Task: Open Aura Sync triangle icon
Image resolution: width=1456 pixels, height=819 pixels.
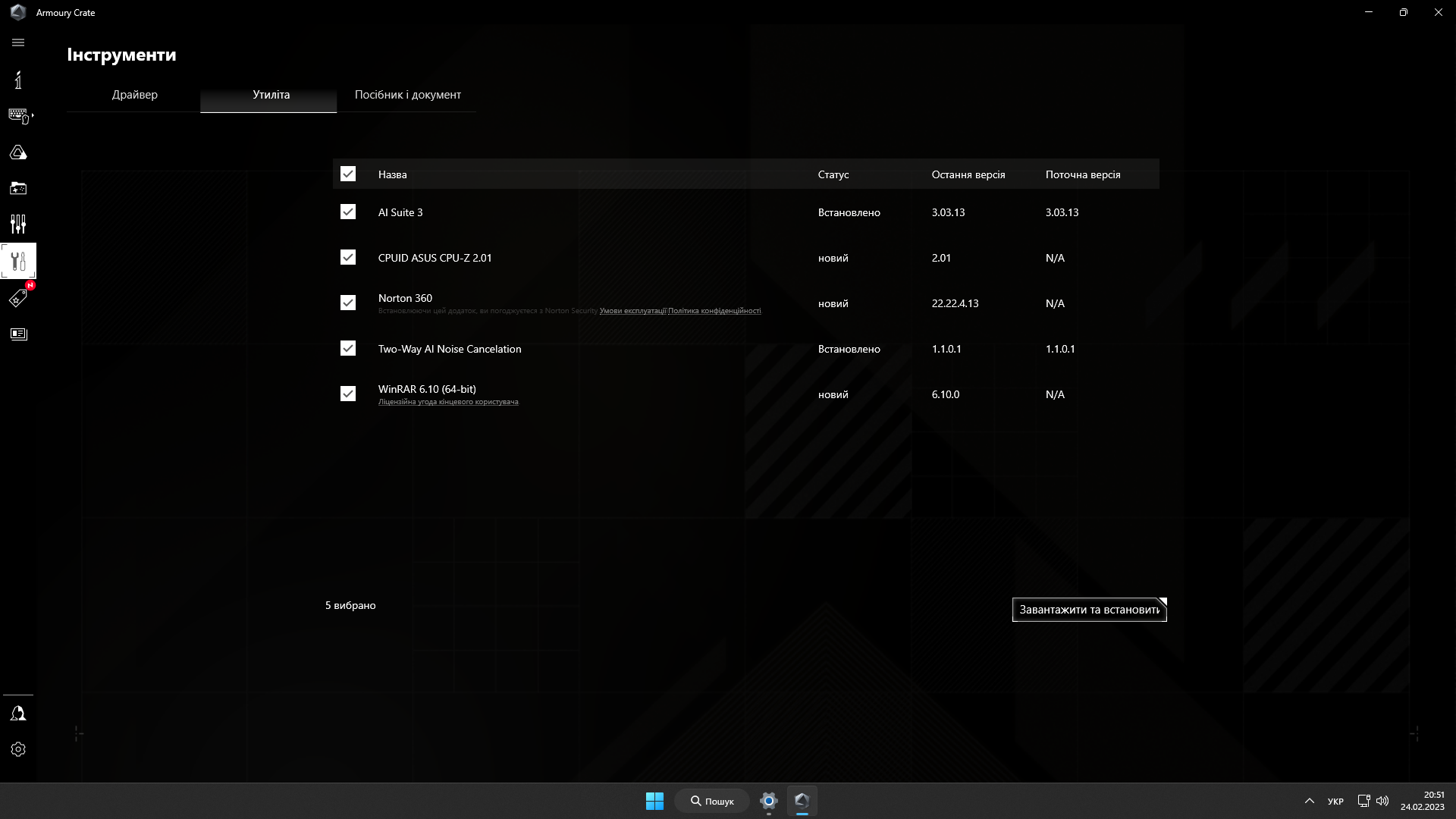Action: click(18, 152)
